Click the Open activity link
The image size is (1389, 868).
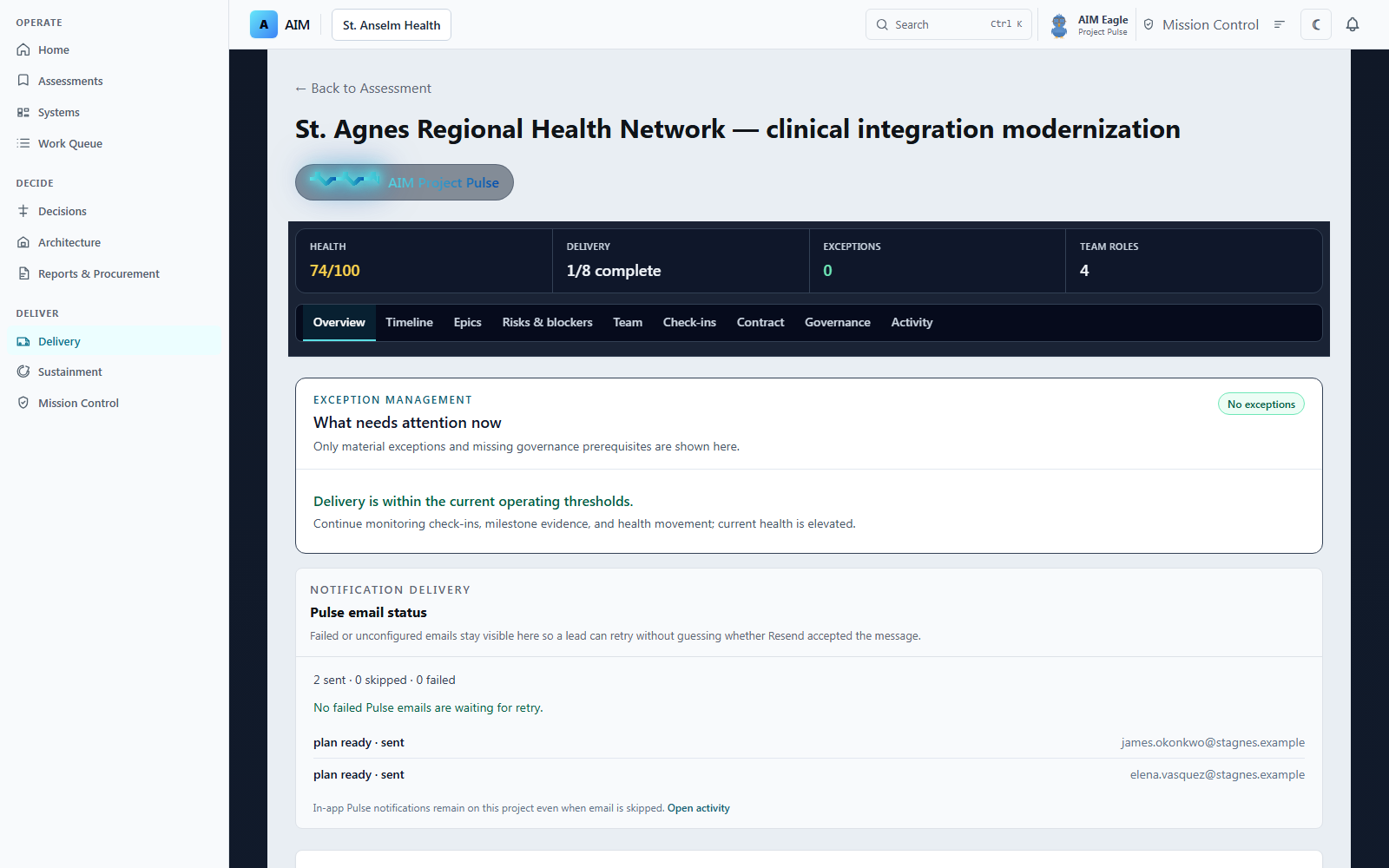pyautogui.click(x=698, y=808)
